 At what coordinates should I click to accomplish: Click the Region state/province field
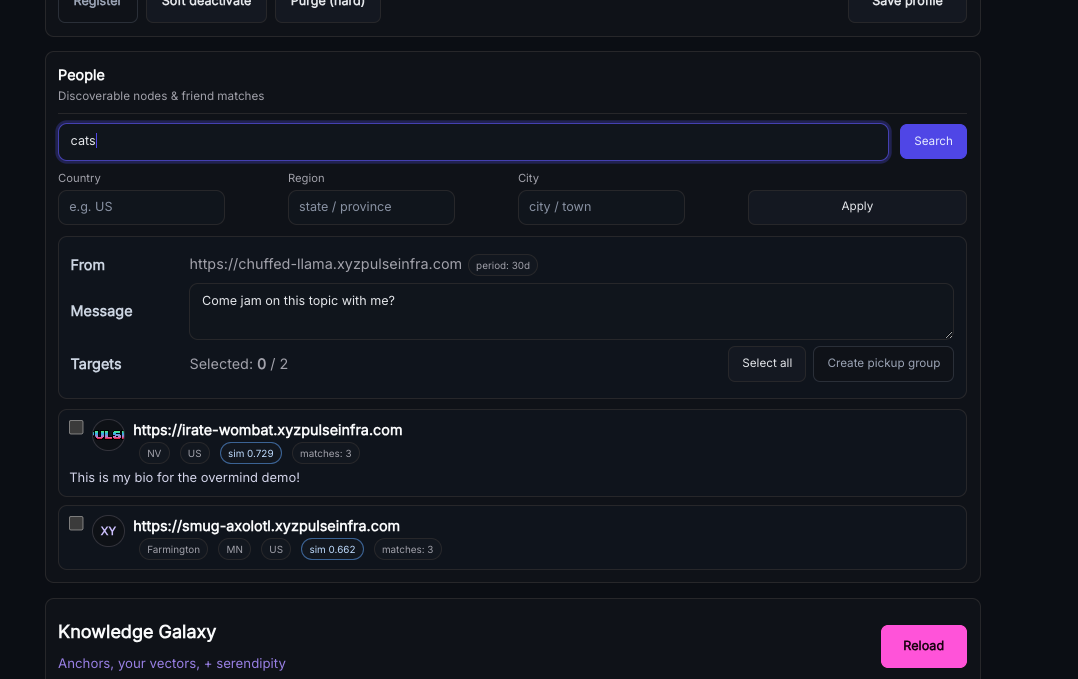371,207
